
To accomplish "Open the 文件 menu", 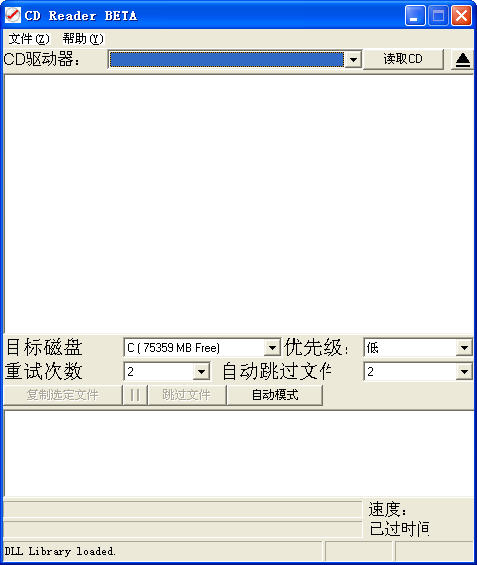I will [29, 39].
